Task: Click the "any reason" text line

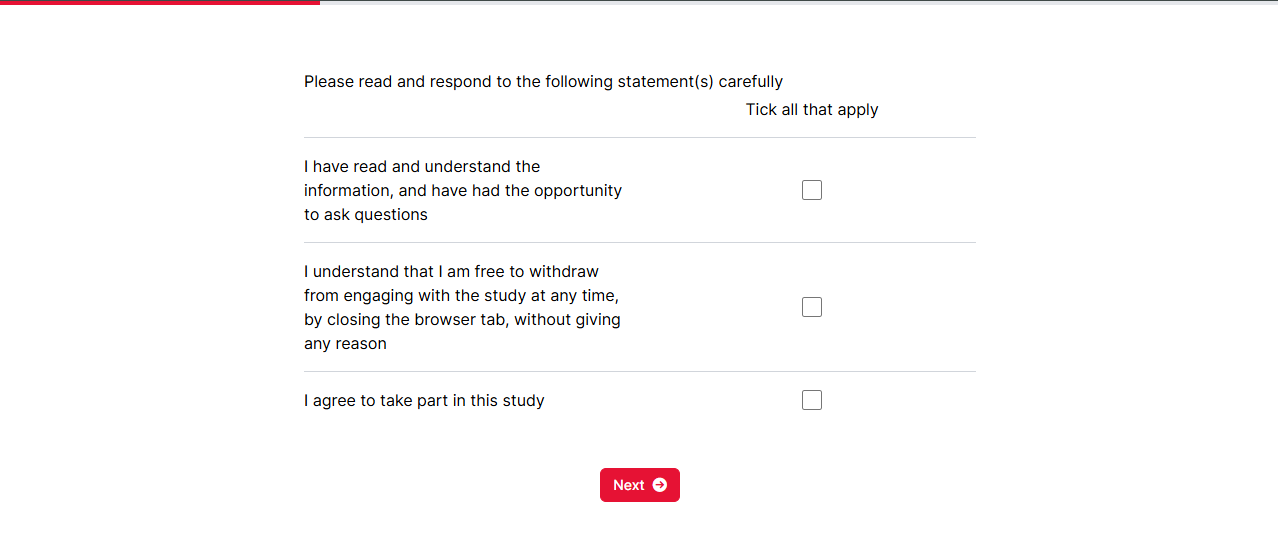Action: 345,343
